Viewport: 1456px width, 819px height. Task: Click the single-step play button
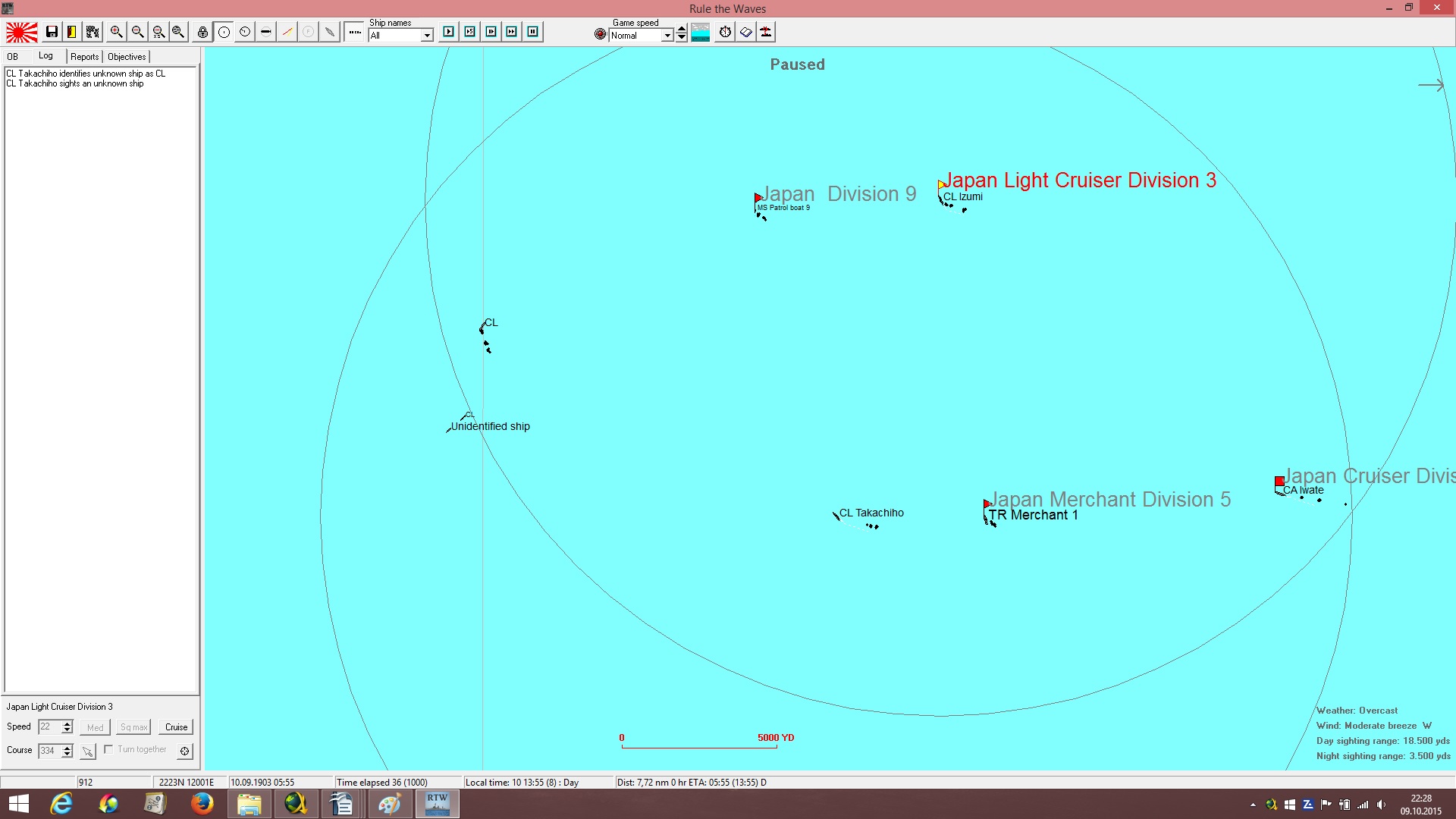[449, 32]
